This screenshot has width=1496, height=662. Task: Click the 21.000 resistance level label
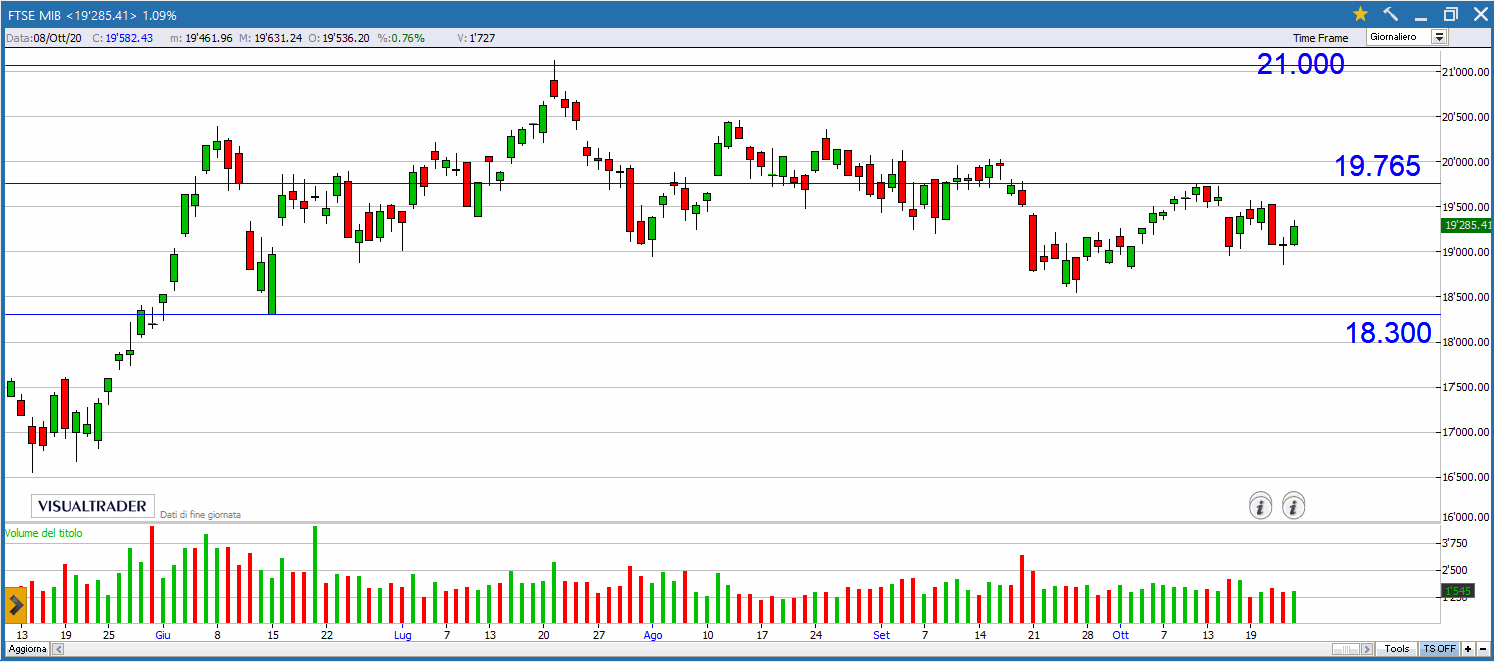(1301, 64)
